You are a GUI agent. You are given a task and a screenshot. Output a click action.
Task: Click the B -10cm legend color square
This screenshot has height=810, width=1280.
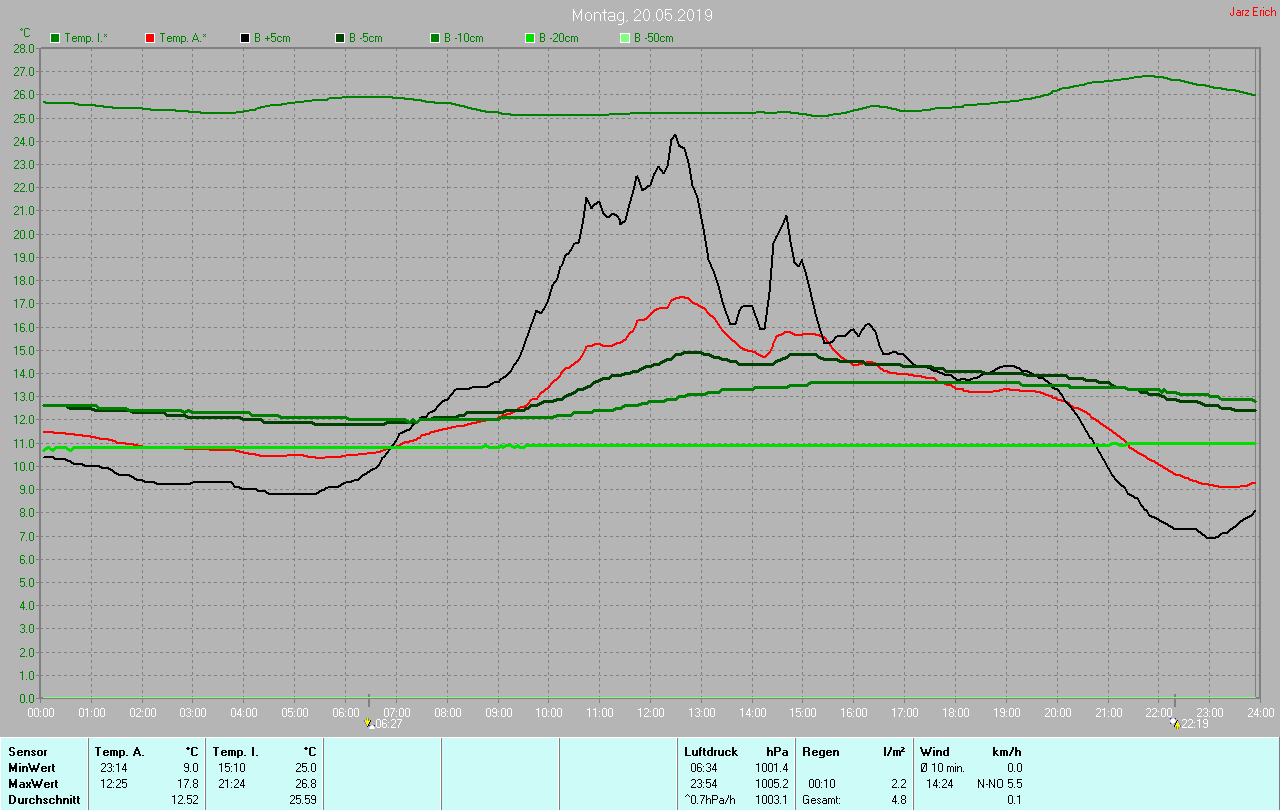point(435,38)
